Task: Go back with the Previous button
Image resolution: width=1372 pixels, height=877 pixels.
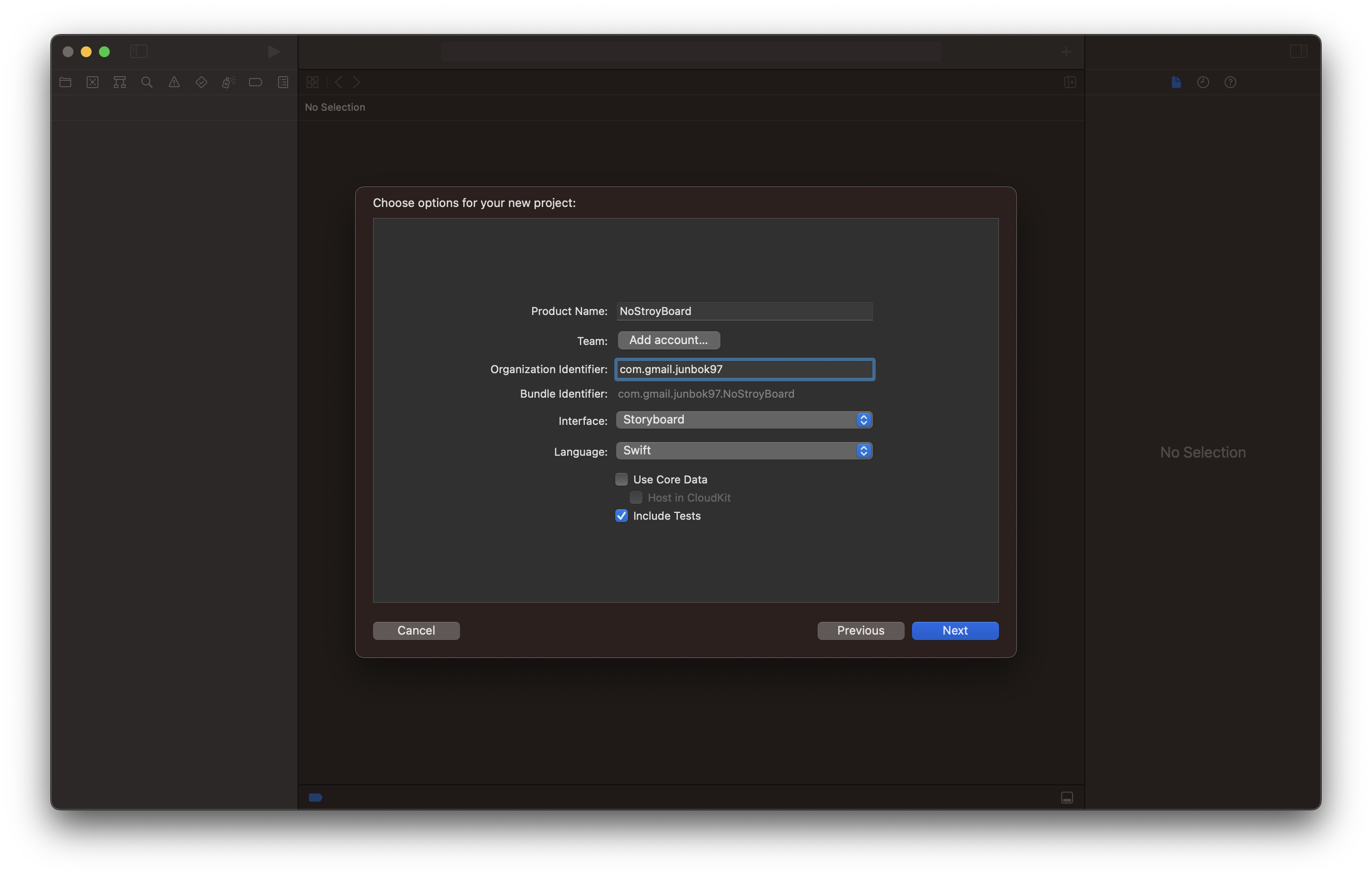Action: click(860, 630)
